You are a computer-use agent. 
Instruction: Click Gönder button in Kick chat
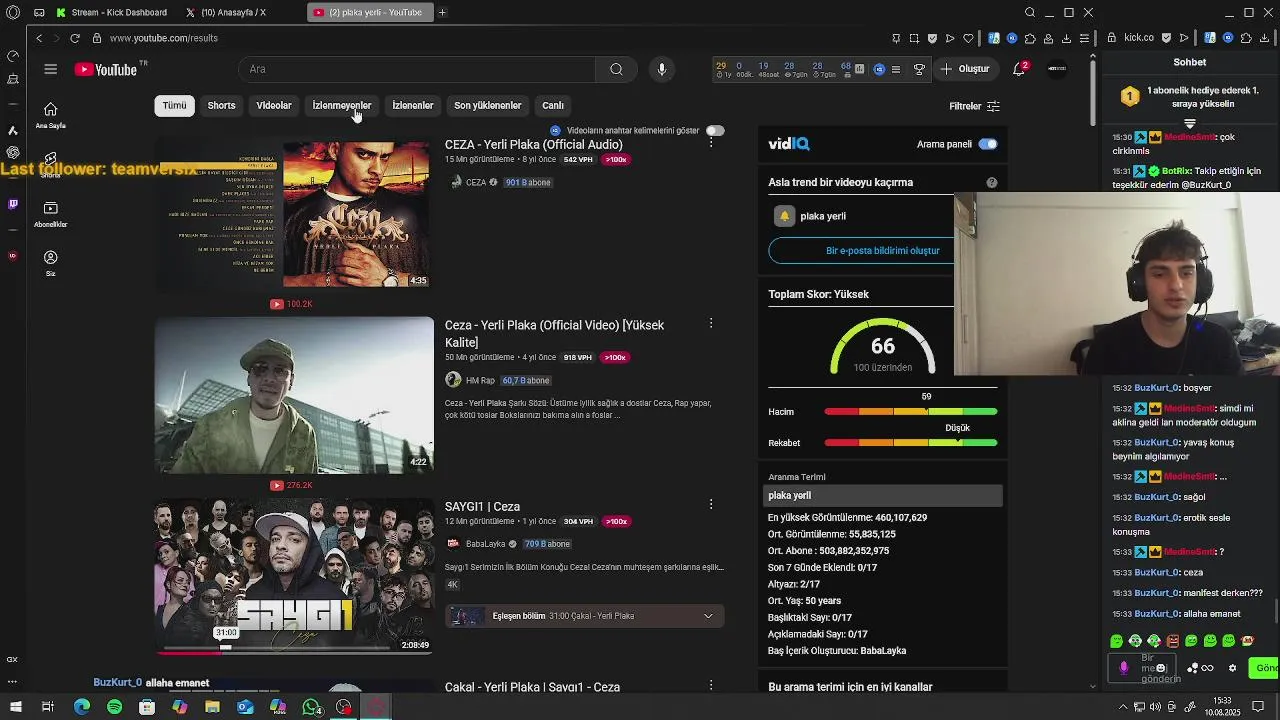click(1265, 668)
